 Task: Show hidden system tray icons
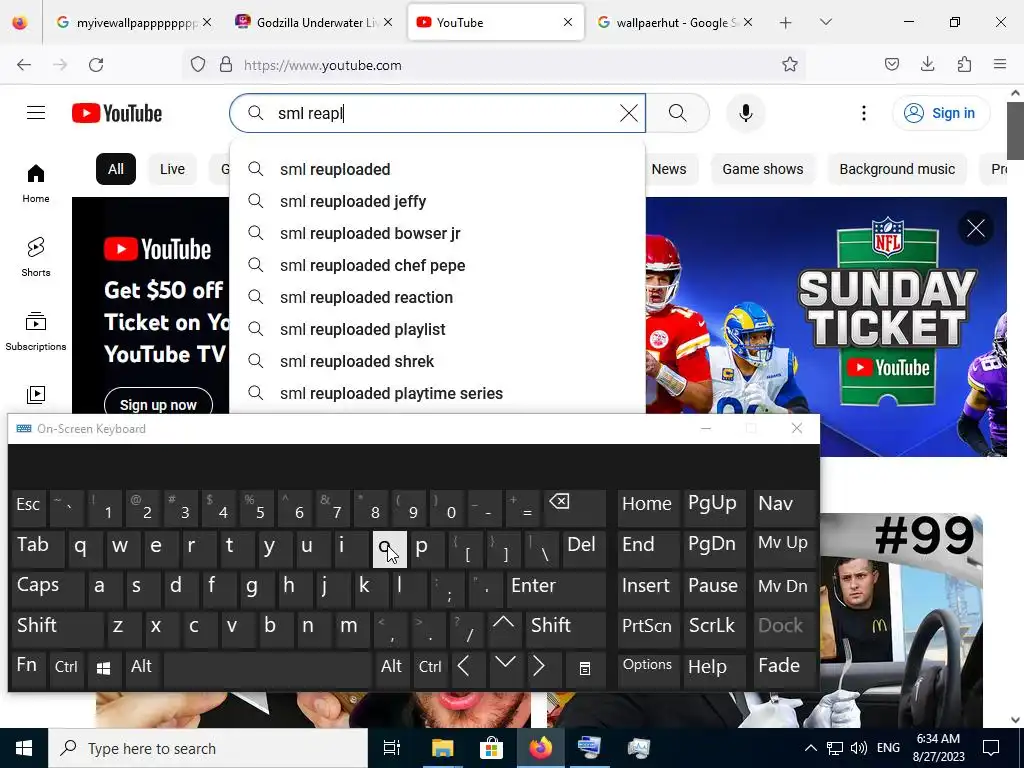[x=810, y=748]
